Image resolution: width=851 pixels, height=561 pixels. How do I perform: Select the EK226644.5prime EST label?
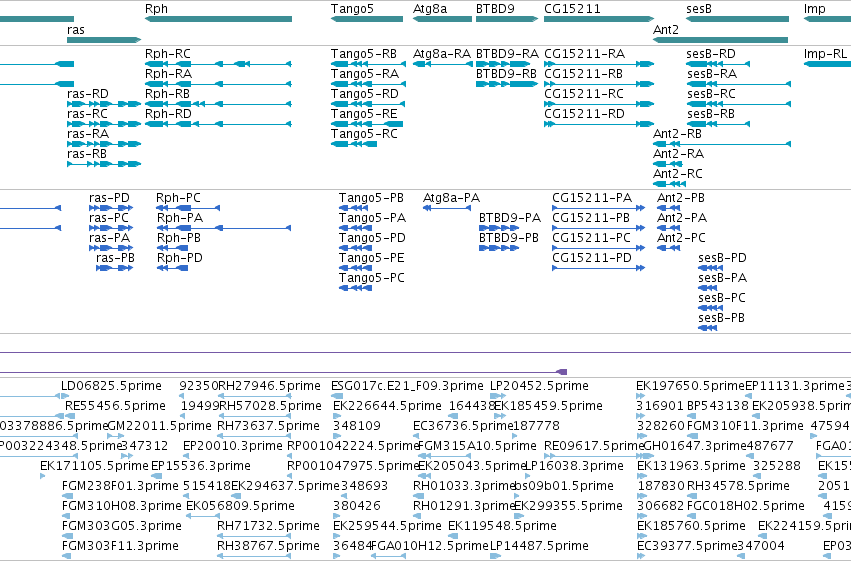click(387, 406)
